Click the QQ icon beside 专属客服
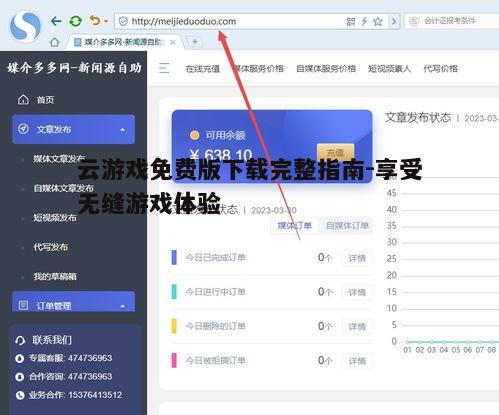Image resolution: width=499 pixels, height=415 pixels. point(20,358)
